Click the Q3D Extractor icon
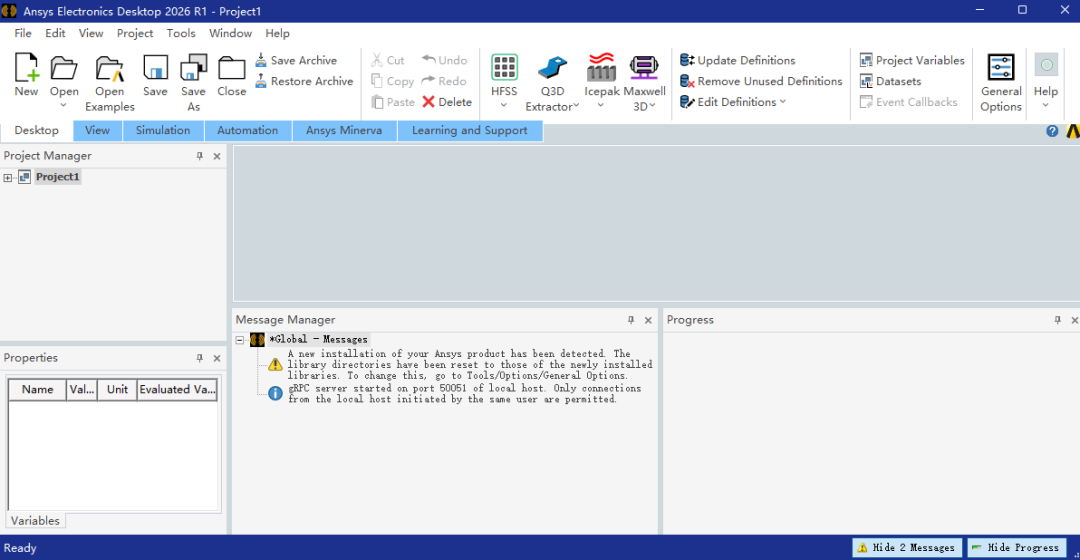 (x=552, y=68)
